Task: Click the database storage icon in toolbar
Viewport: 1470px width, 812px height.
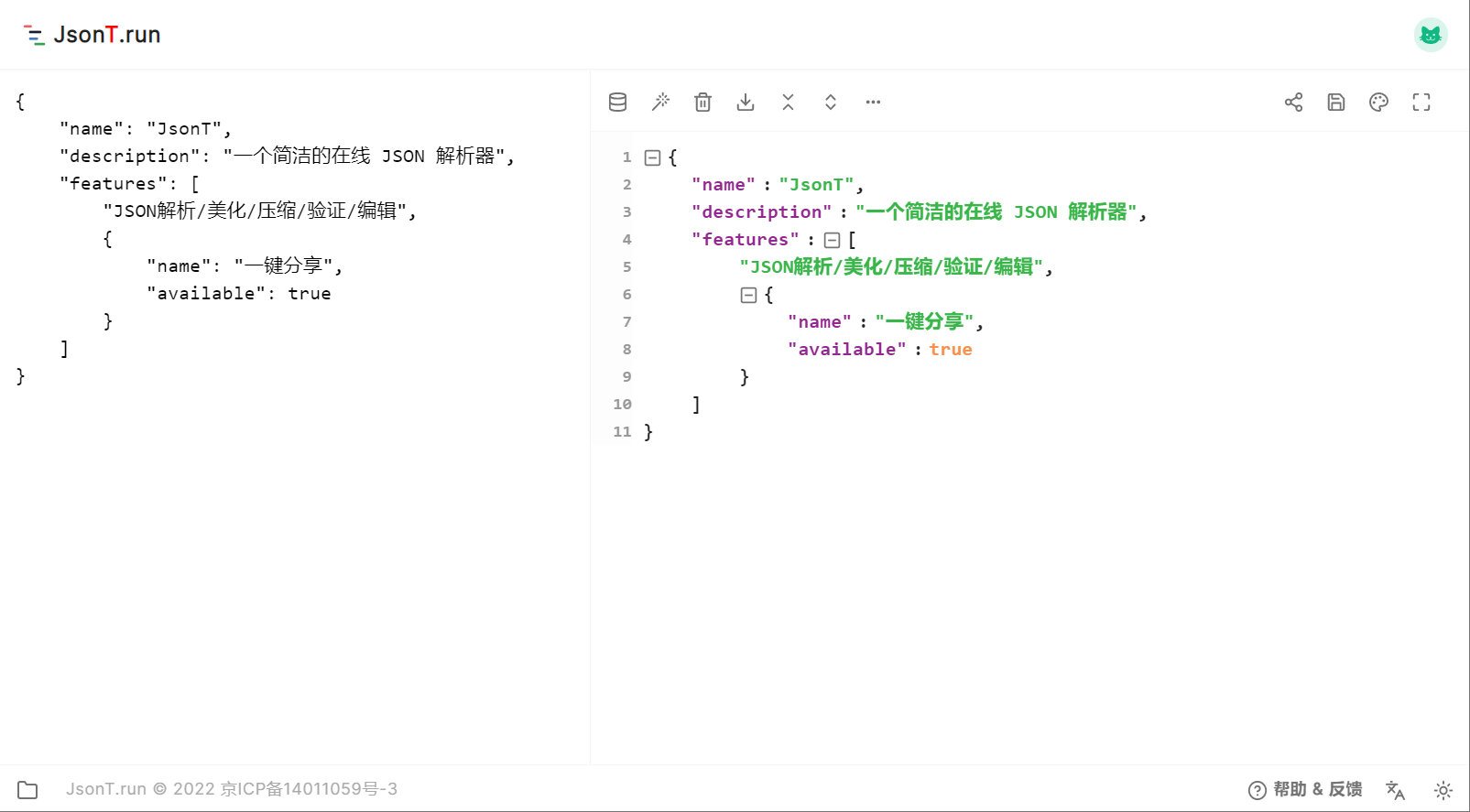Action: 618,103
